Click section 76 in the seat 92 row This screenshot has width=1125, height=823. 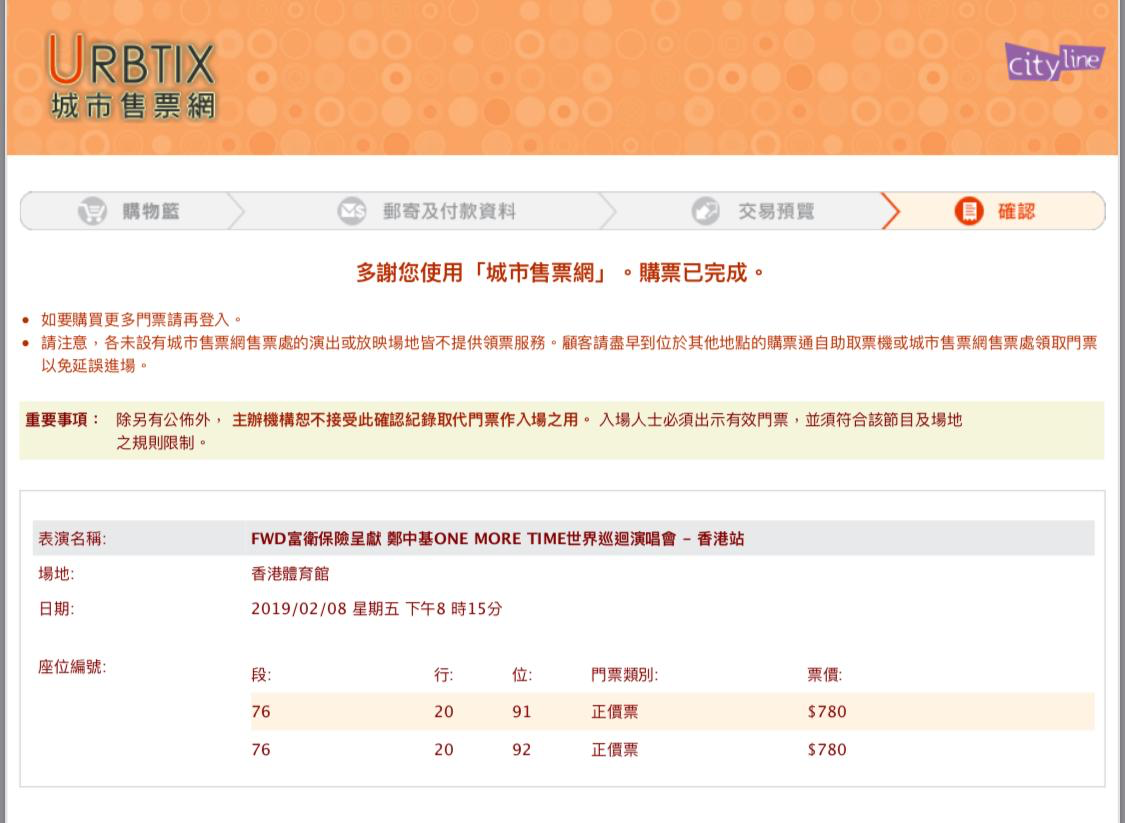[x=261, y=750]
